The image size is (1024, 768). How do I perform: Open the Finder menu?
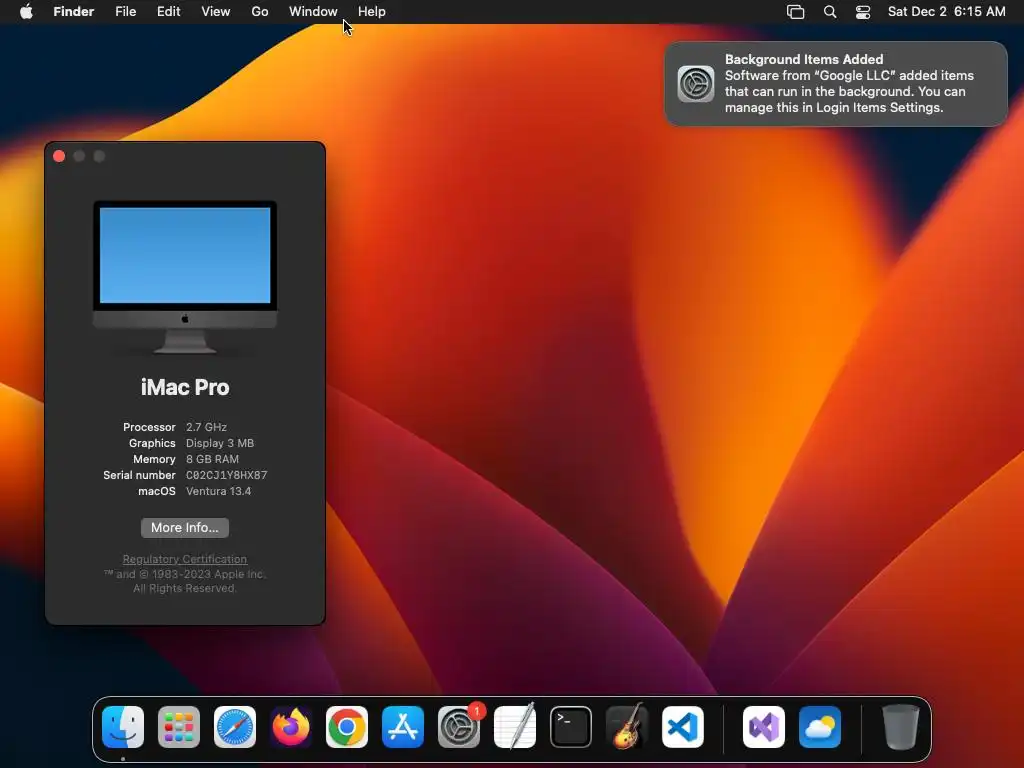tap(74, 12)
